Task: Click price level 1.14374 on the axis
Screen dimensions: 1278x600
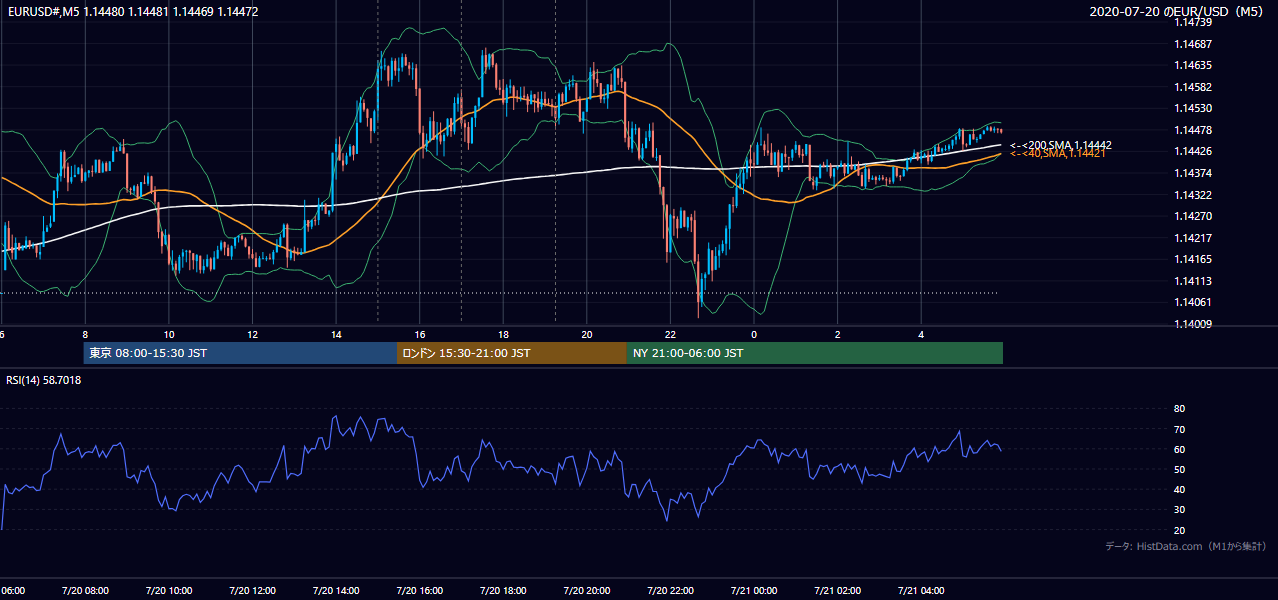Action: (1193, 173)
